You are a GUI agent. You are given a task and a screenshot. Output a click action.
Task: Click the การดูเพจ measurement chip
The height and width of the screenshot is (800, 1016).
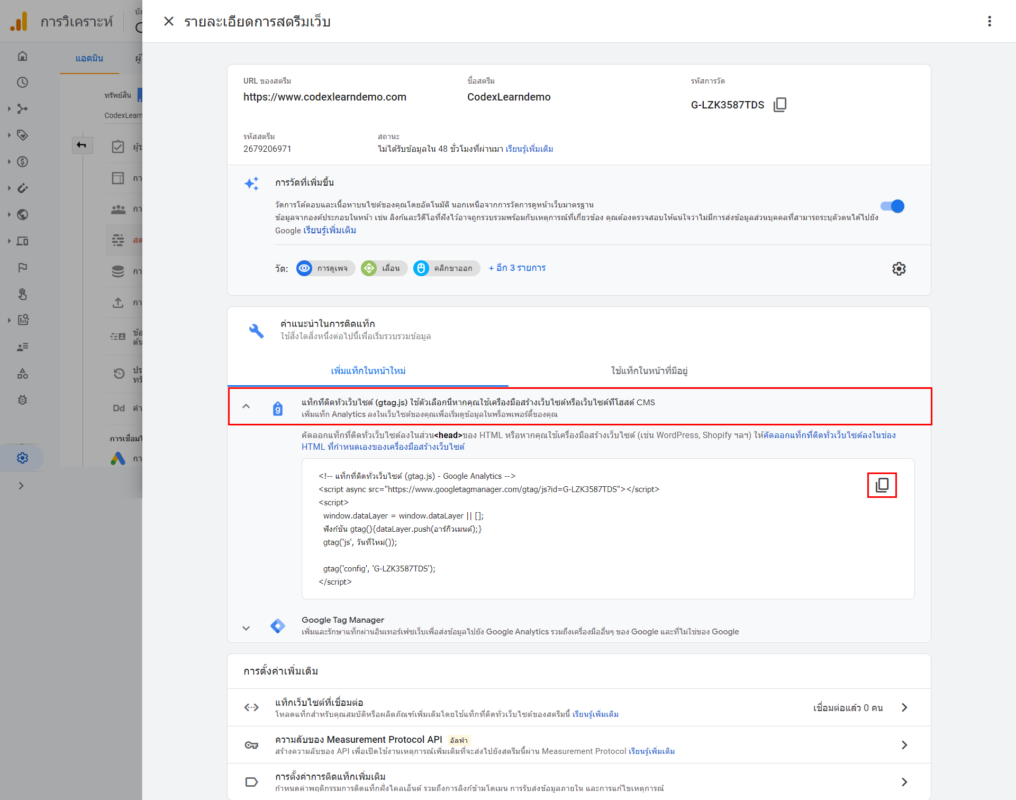coord(325,268)
